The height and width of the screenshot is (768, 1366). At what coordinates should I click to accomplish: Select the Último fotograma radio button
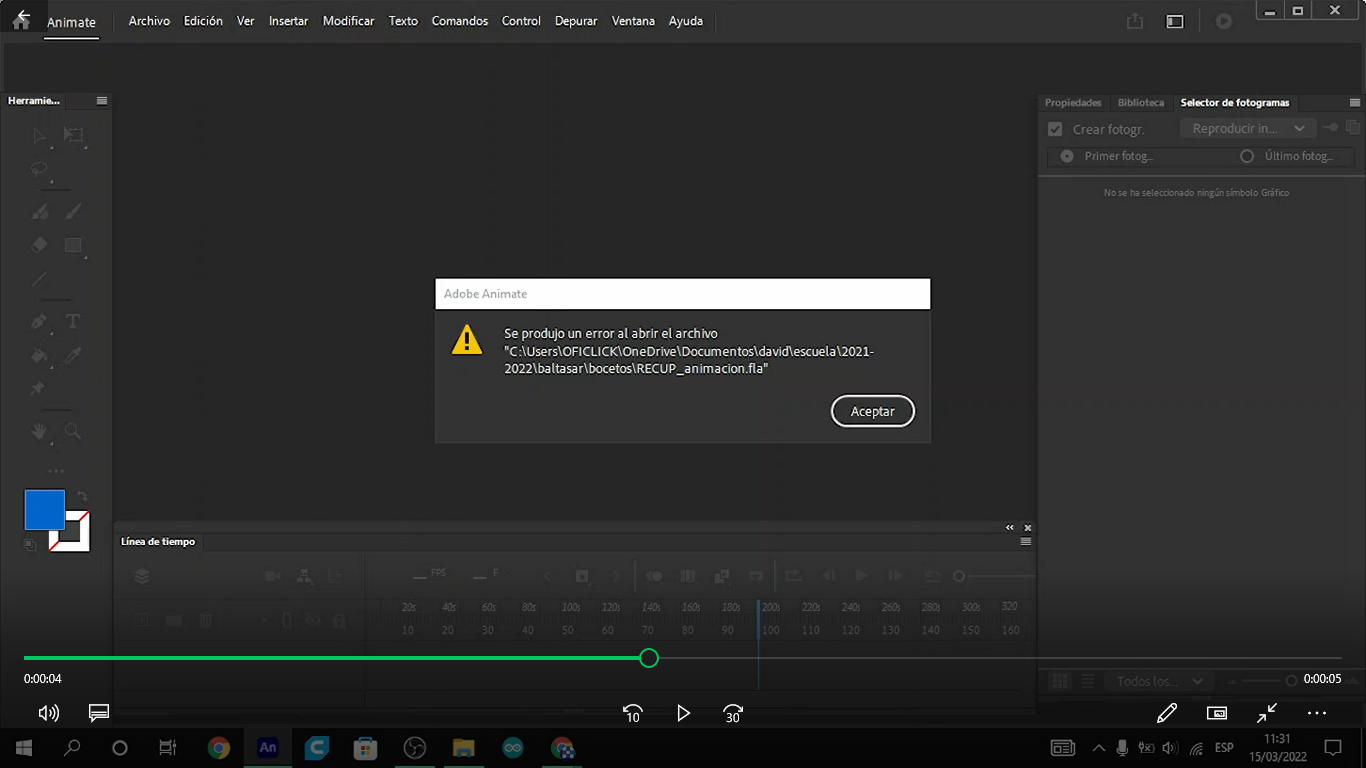tap(1247, 156)
